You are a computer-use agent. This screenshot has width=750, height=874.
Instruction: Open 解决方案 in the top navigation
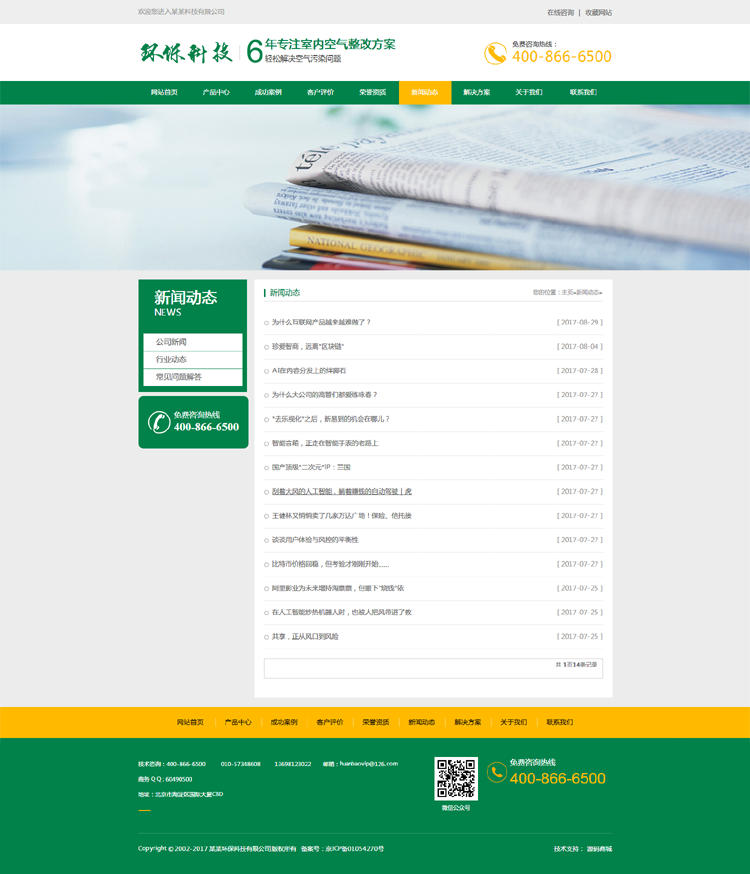pyautogui.click(x=477, y=93)
